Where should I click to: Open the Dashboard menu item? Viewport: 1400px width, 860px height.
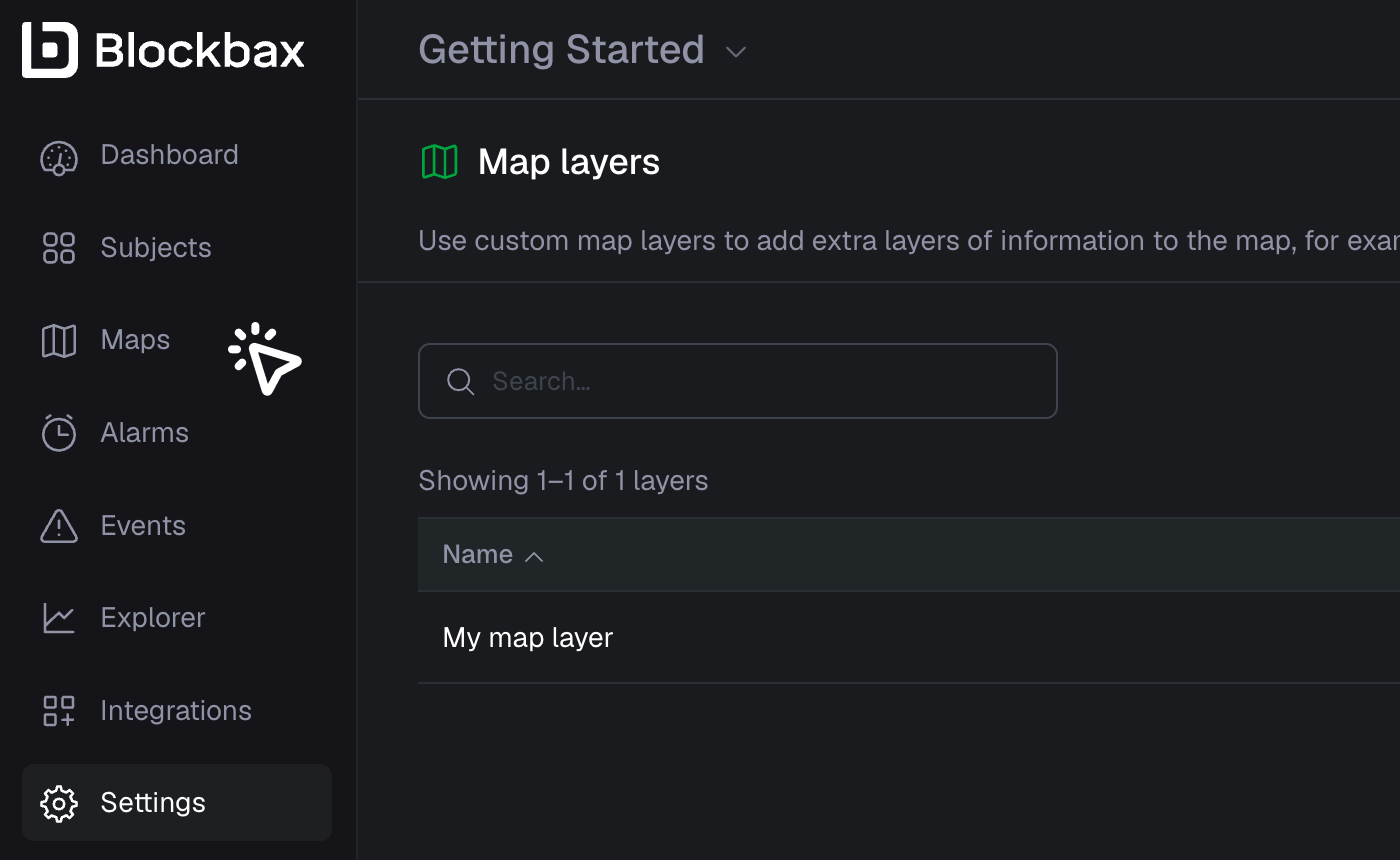170,155
